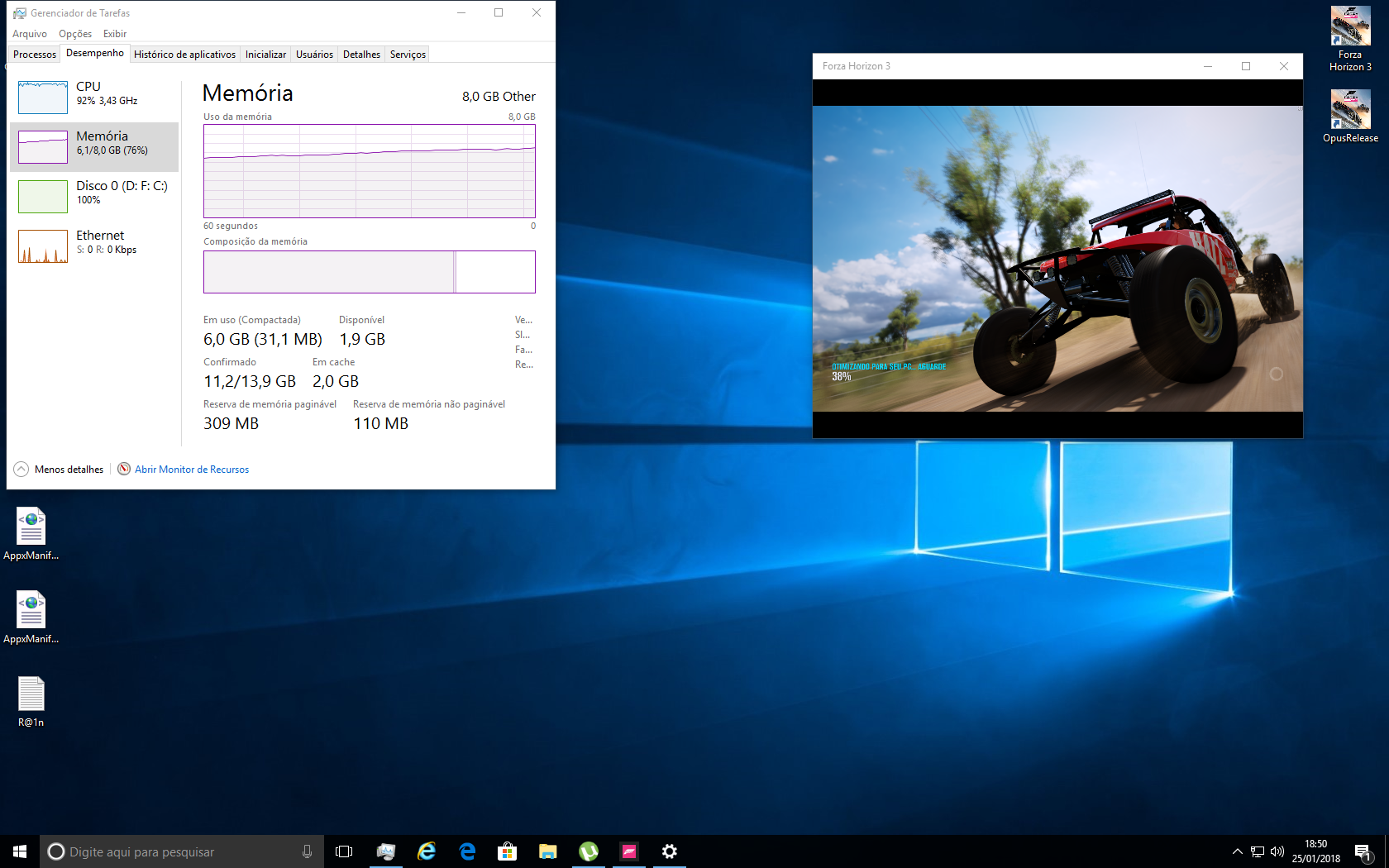Select Ethernet in the performance sidebar
Image resolution: width=1389 pixels, height=868 pixels.
[94, 246]
